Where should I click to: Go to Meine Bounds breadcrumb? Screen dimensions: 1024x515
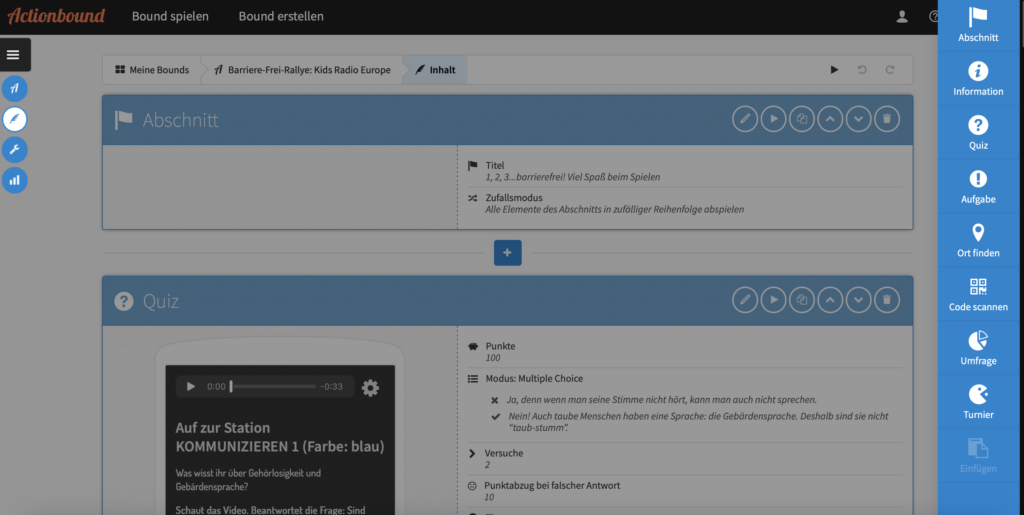tap(152, 70)
